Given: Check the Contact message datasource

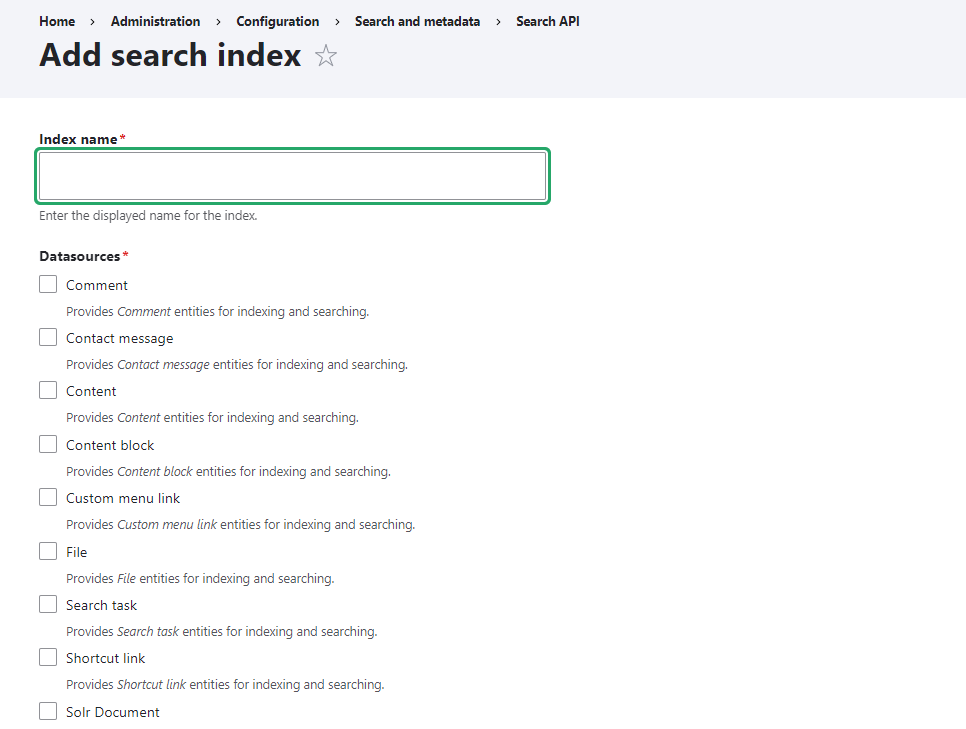Looking at the screenshot, I should 47,337.
